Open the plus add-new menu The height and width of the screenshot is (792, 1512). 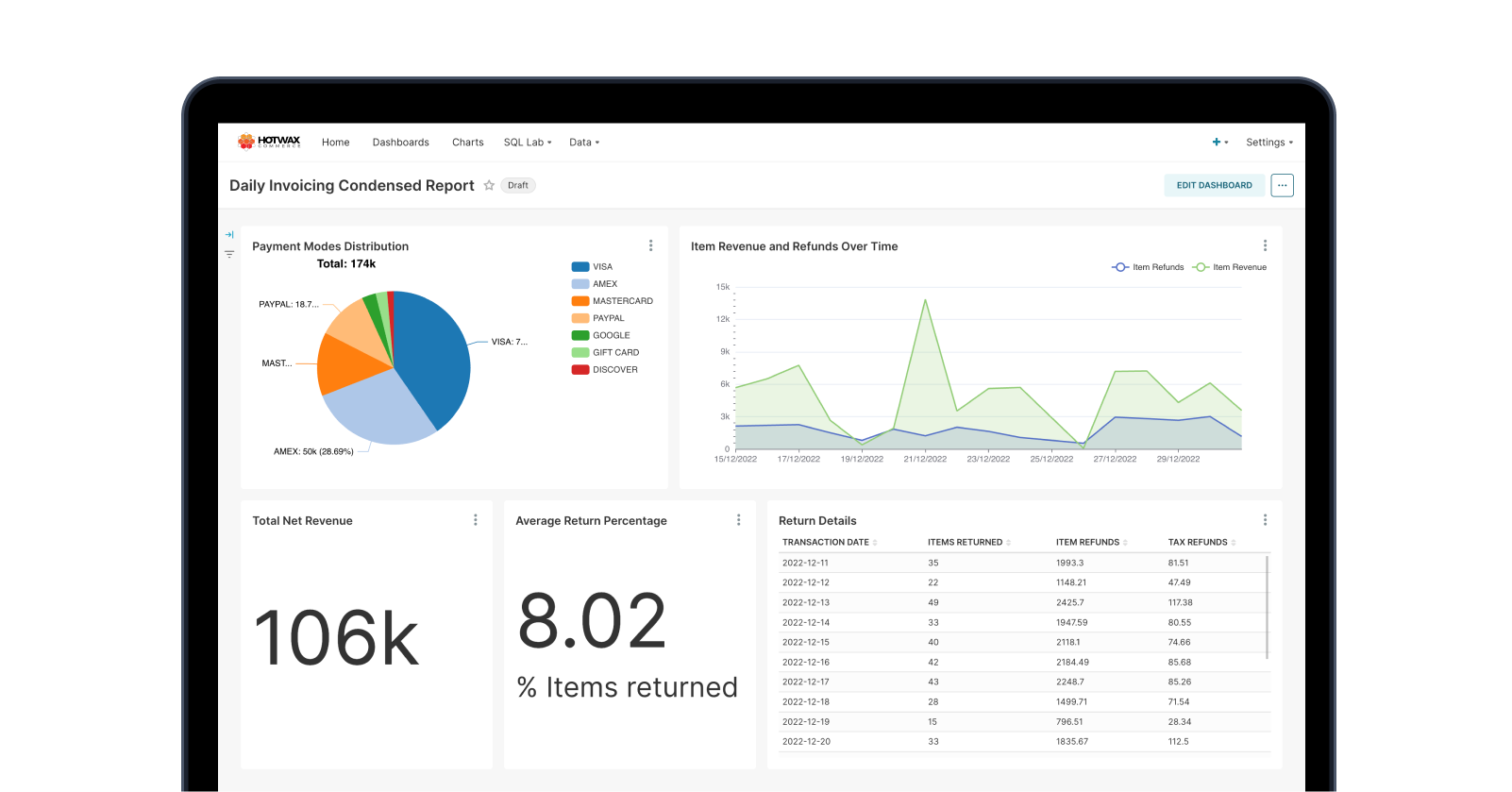point(1220,143)
